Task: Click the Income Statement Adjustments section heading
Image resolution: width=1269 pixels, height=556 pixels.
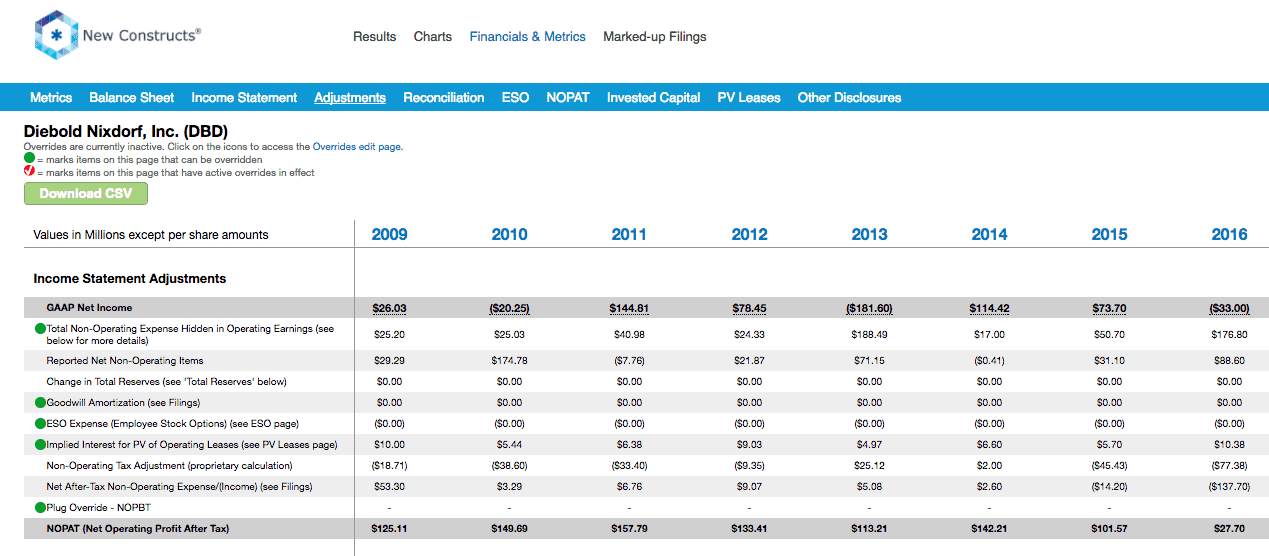Action: click(x=130, y=279)
